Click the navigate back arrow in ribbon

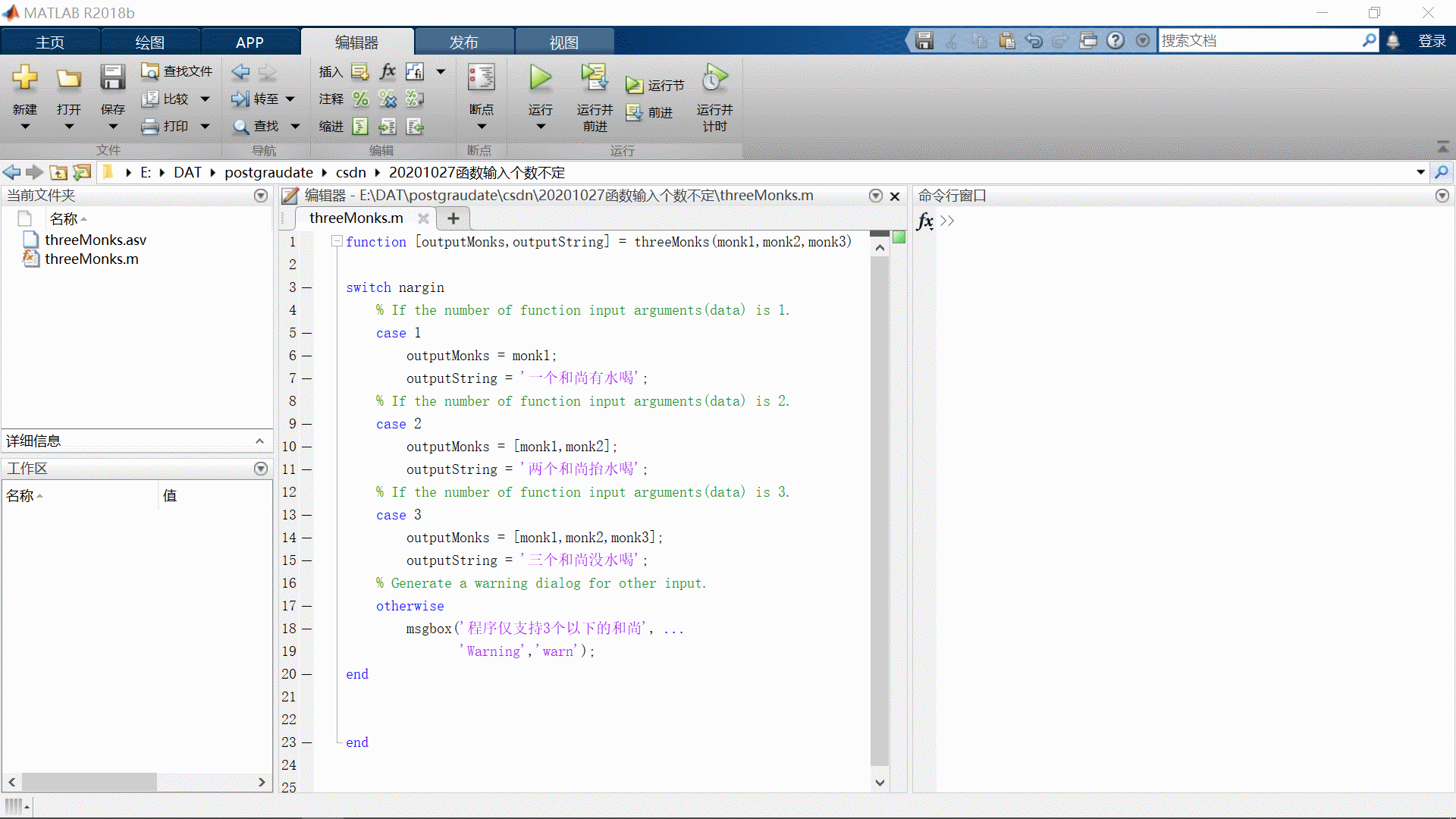tap(240, 71)
